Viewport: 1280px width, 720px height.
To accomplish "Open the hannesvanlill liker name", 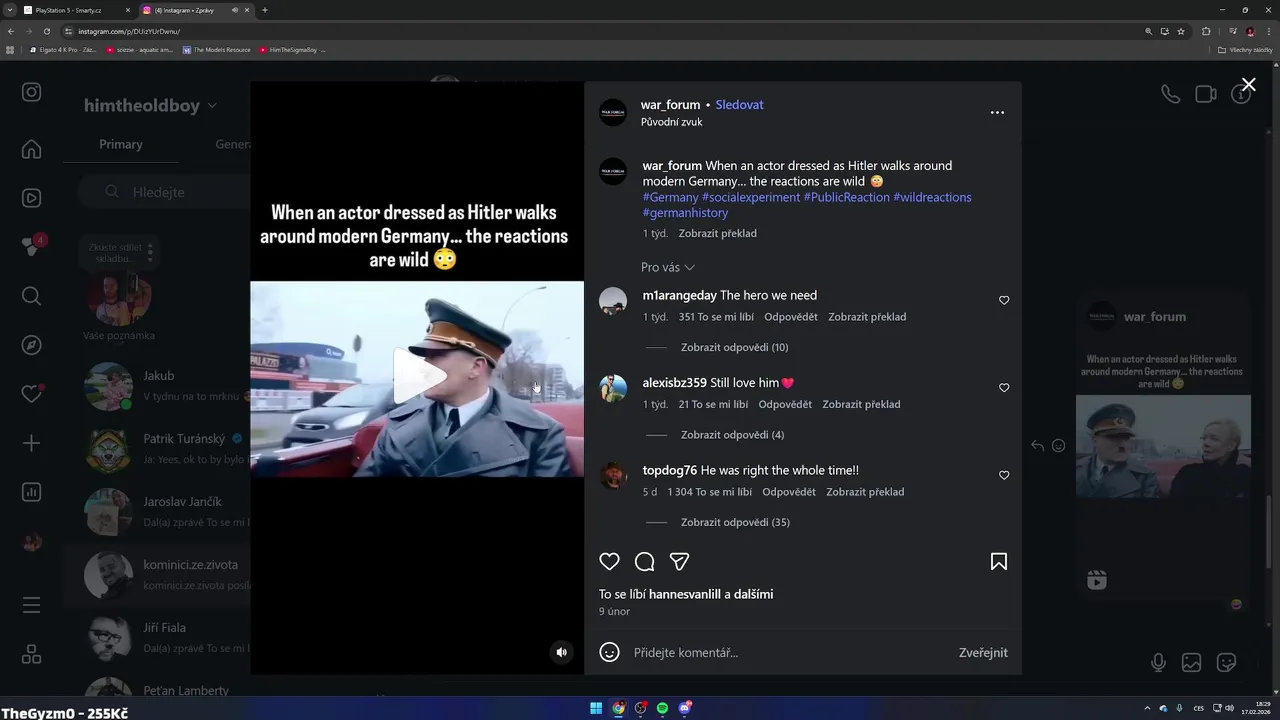I will [x=684, y=594].
